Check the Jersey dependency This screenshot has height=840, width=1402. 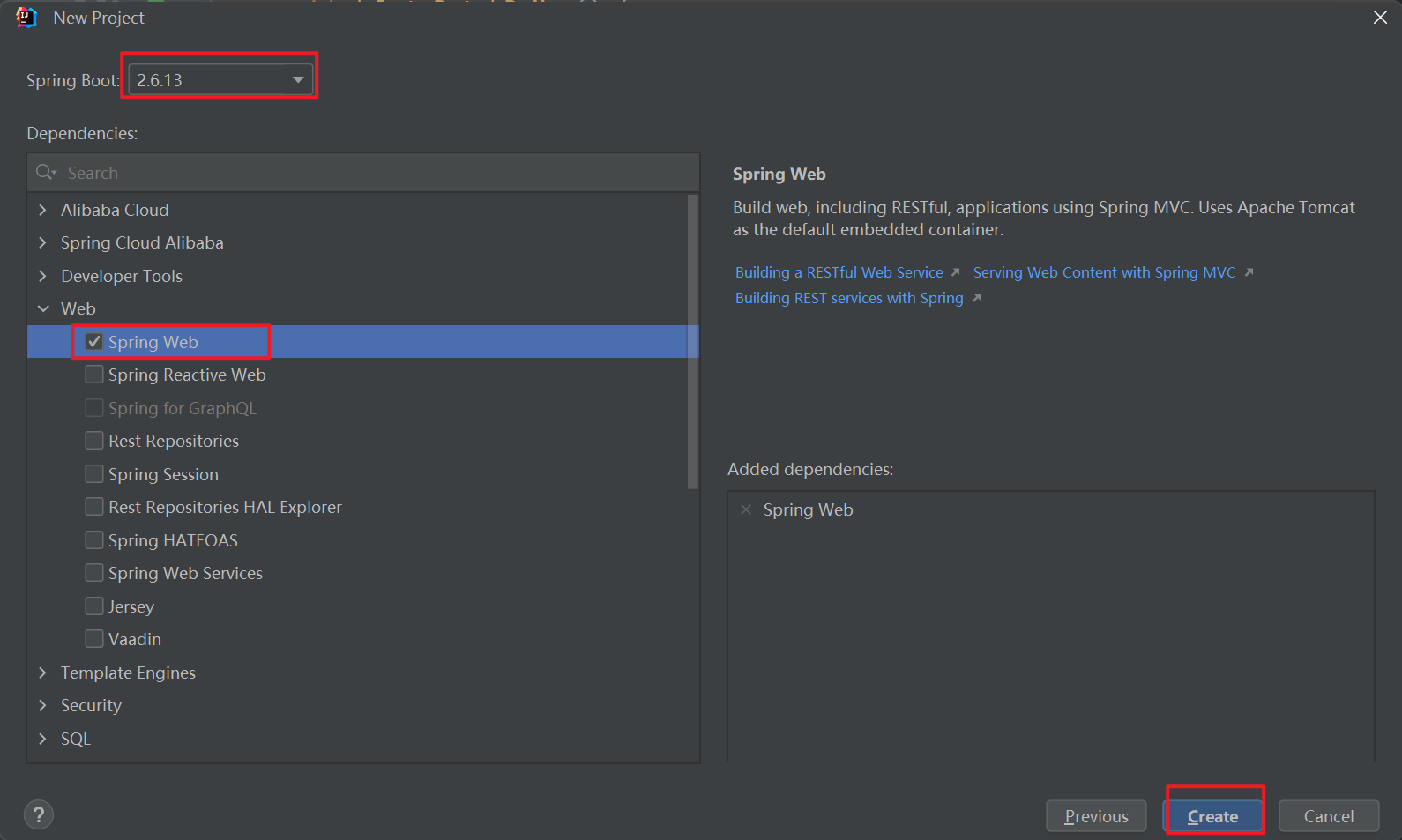point(94,606)
